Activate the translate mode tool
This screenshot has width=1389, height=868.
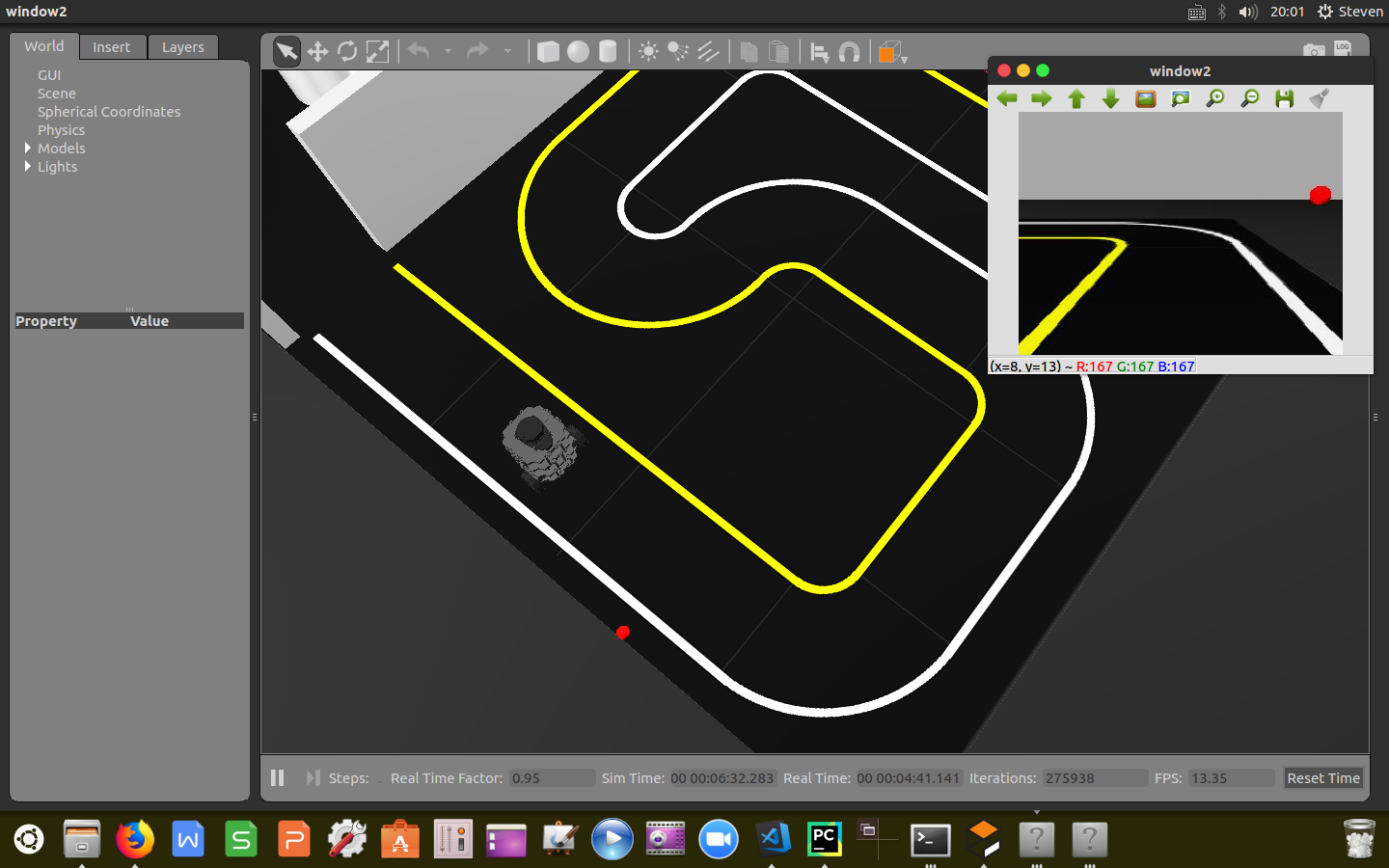317,51
